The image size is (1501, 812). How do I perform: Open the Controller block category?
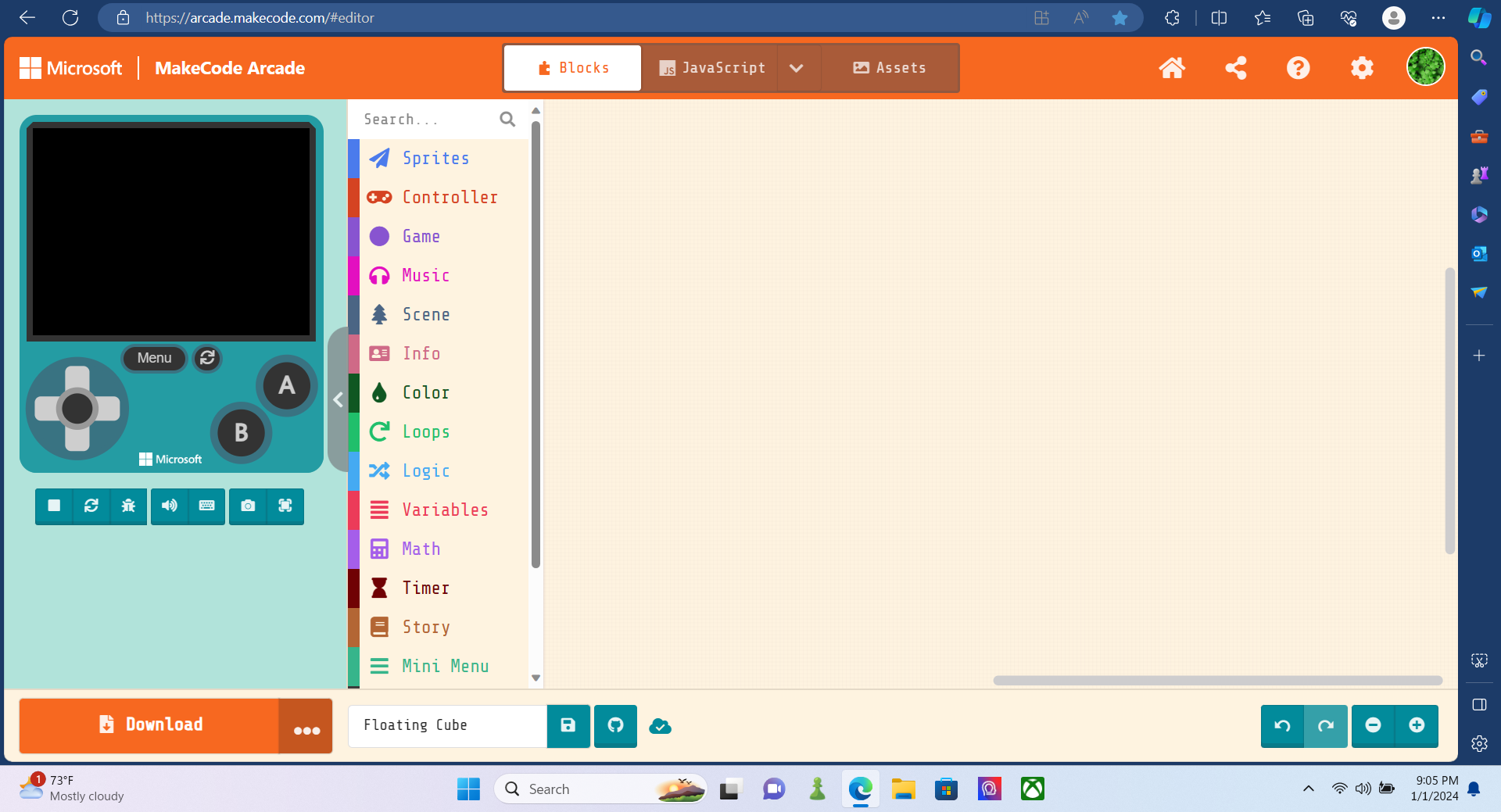coord(438,198)
